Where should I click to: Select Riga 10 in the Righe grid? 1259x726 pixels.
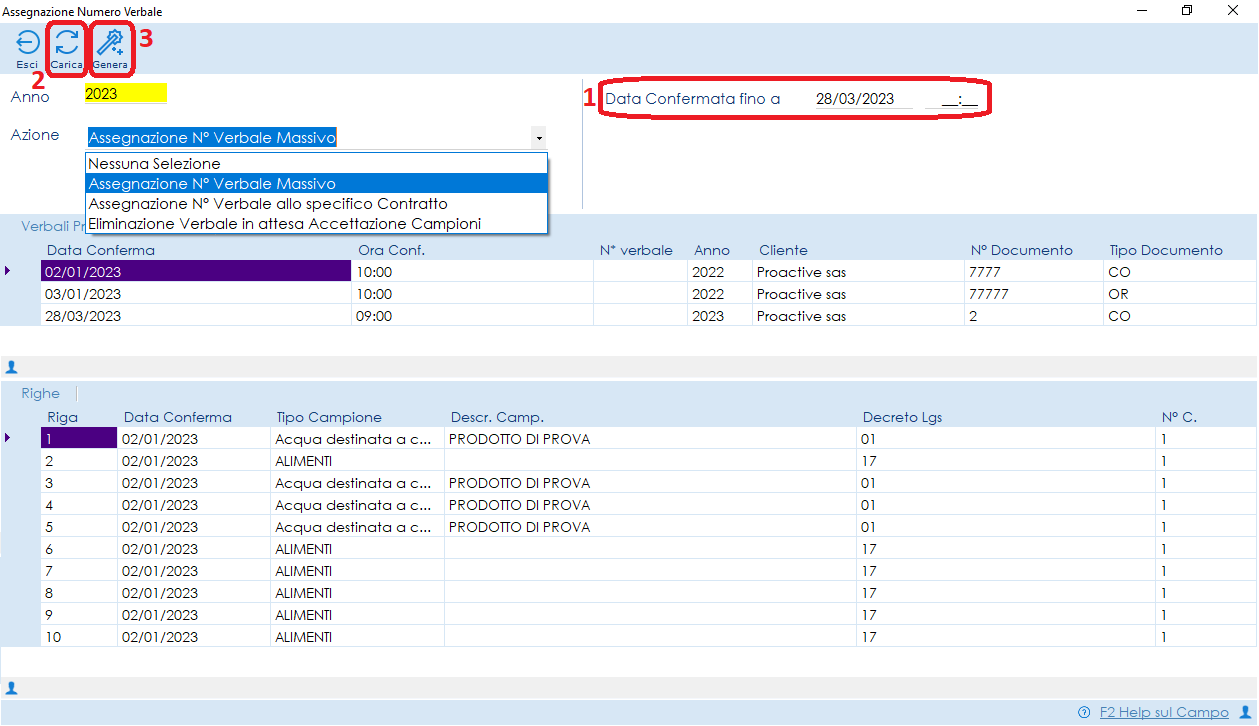click(x=648, y=637)
